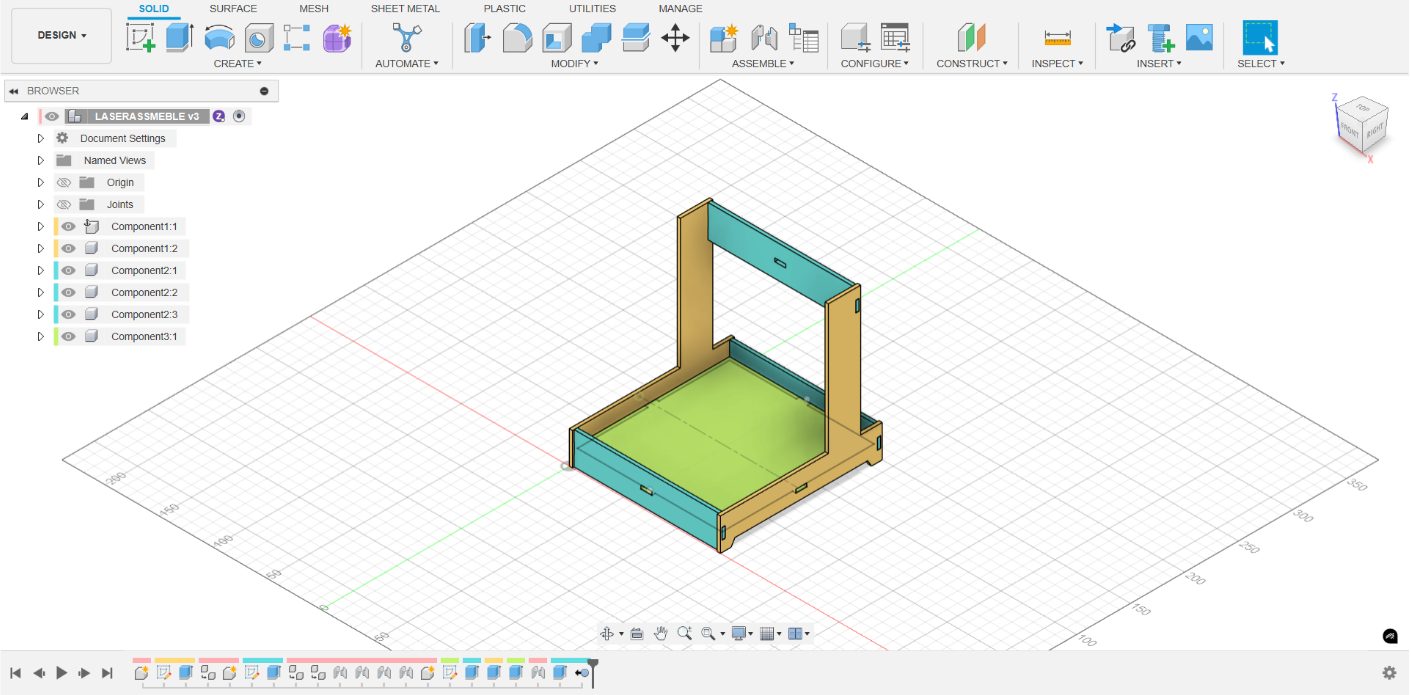Click the Configure Model icon
This screenshot has height=695, width=1411.
tap(855, 38)
